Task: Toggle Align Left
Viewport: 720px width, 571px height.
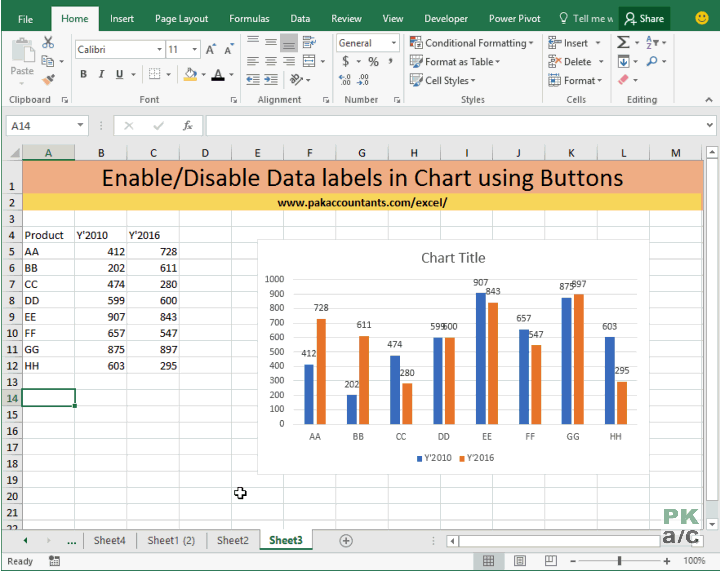Action: point(253,61)
